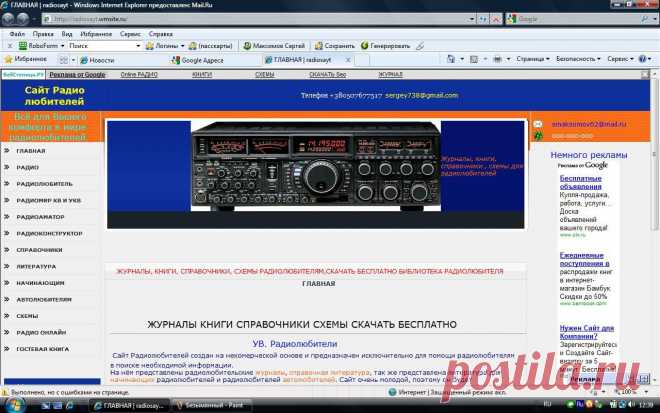Image resolution: width=660 pixels, height=413 pixels.
Task: Open the Новости favorites link
Action: coord(97,60)
